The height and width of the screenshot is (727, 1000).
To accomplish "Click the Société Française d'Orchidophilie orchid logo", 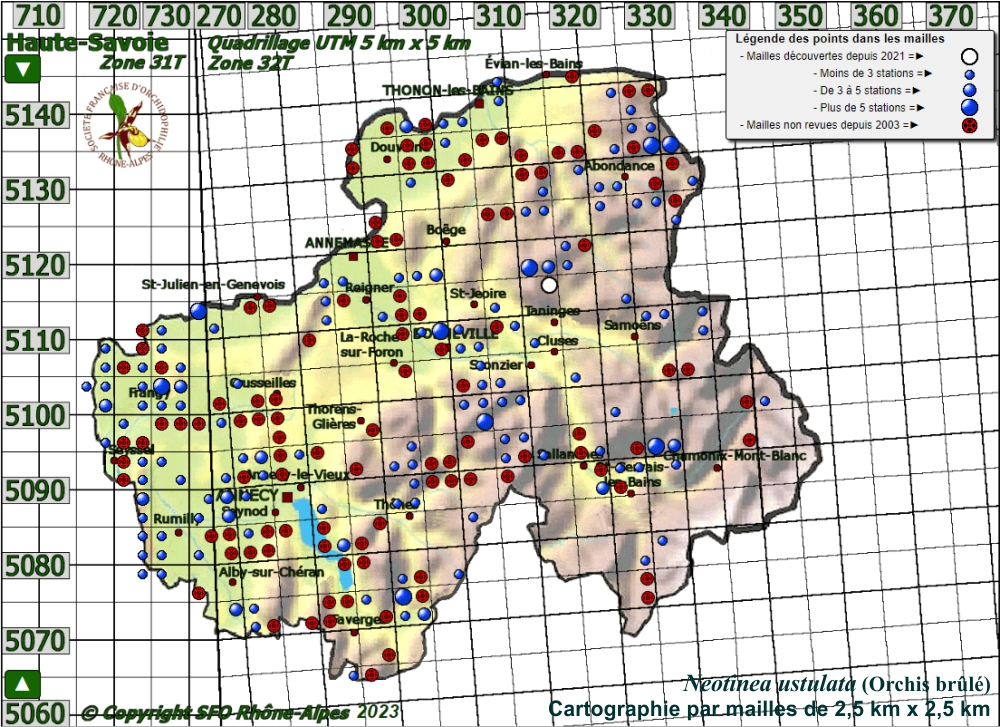I will point(122,126).
